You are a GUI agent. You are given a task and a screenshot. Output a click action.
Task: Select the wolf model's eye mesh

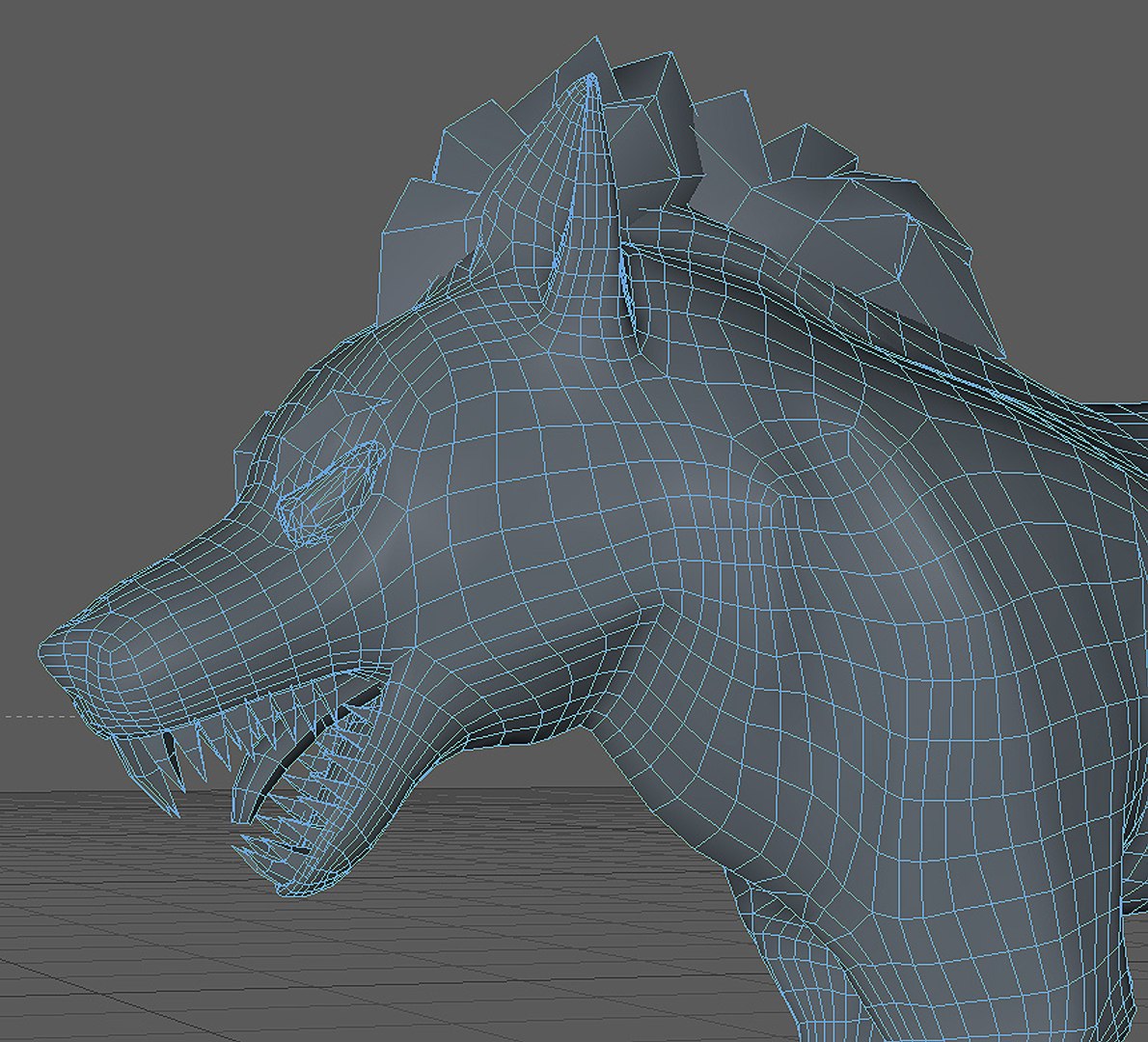coord(331,494)
